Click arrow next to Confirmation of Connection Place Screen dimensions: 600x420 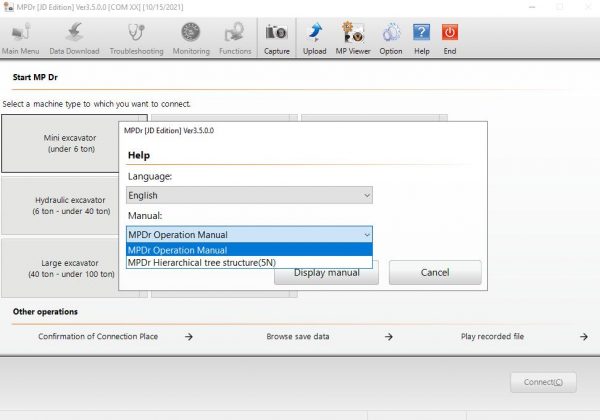(189, 337)
